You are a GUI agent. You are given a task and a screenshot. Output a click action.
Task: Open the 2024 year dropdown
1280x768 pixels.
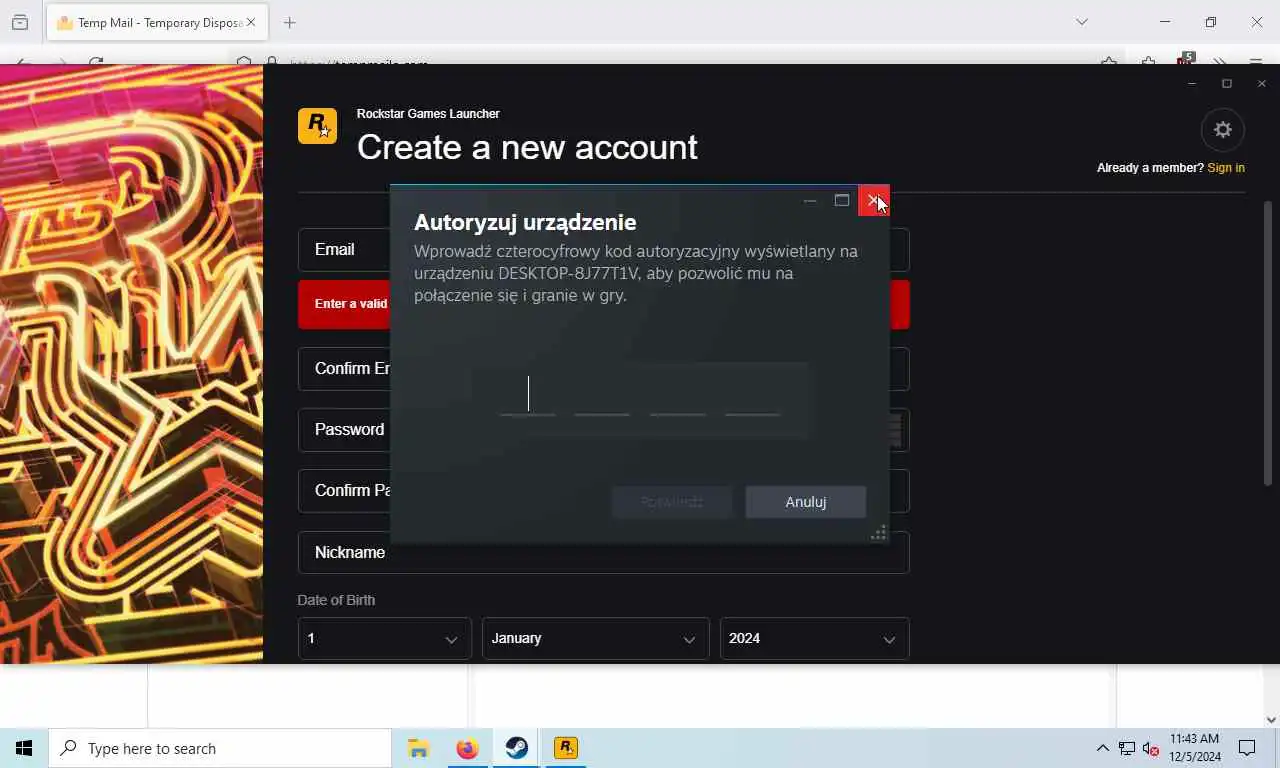[x=814, y=639]
